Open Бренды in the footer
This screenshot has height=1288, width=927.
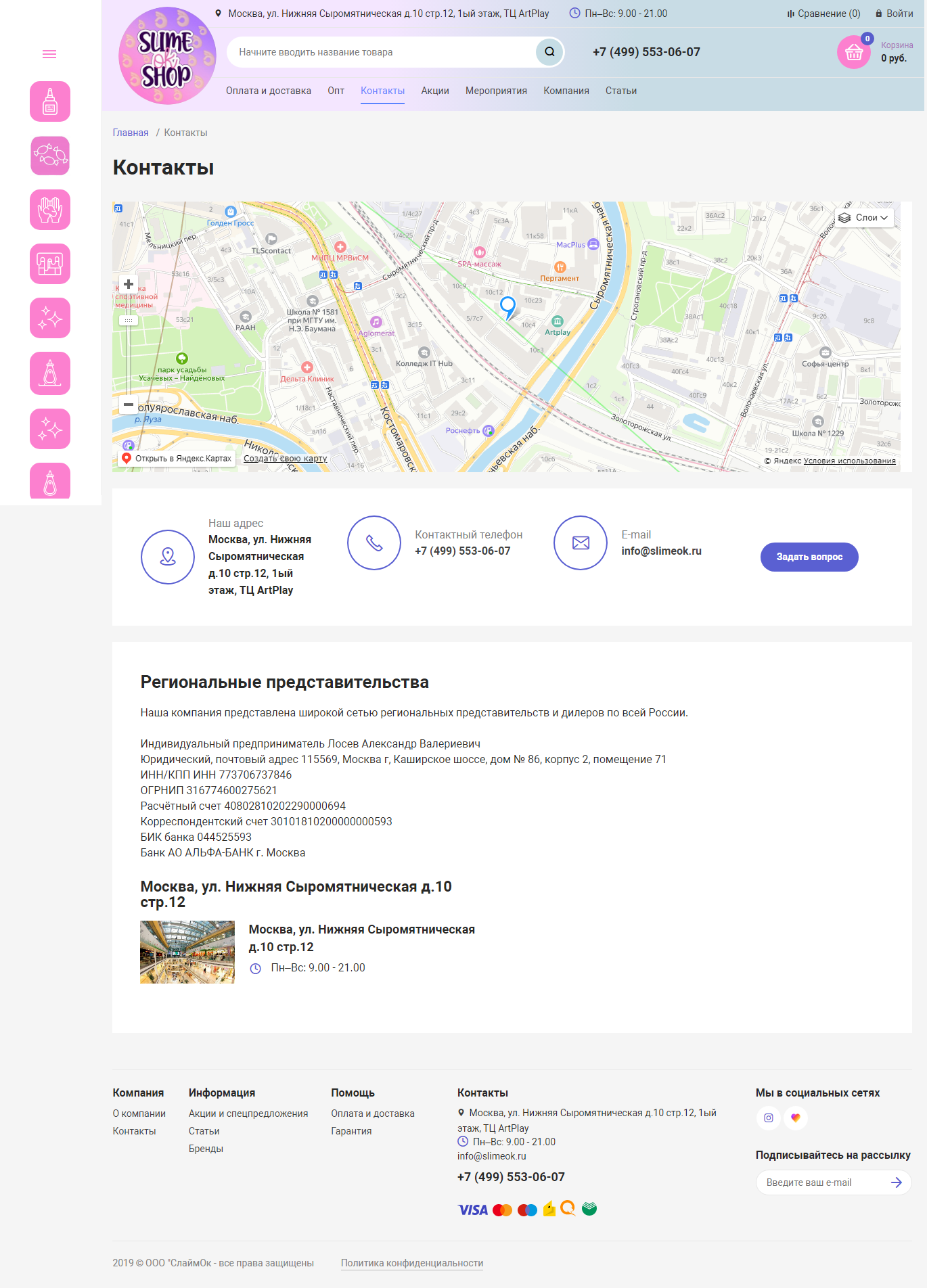click(206, 1149)
